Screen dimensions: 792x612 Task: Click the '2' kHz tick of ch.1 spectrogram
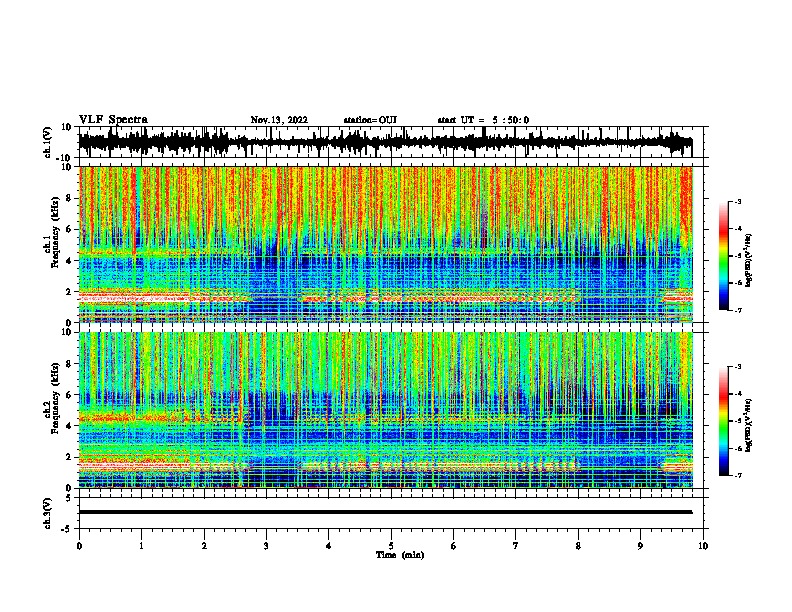(69, 291)
